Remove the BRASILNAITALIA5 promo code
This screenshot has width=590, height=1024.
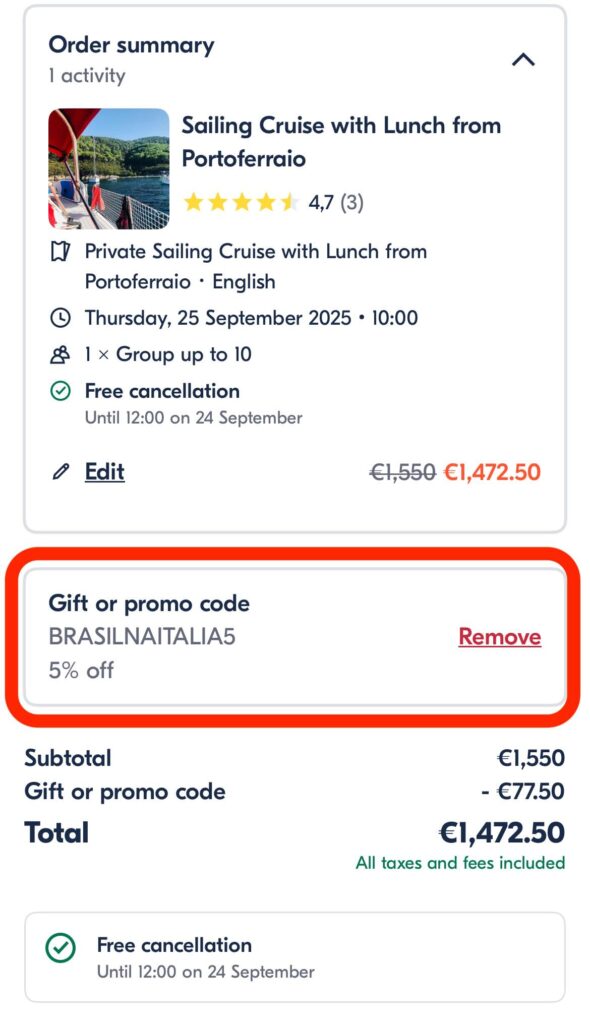pos(499,637)
